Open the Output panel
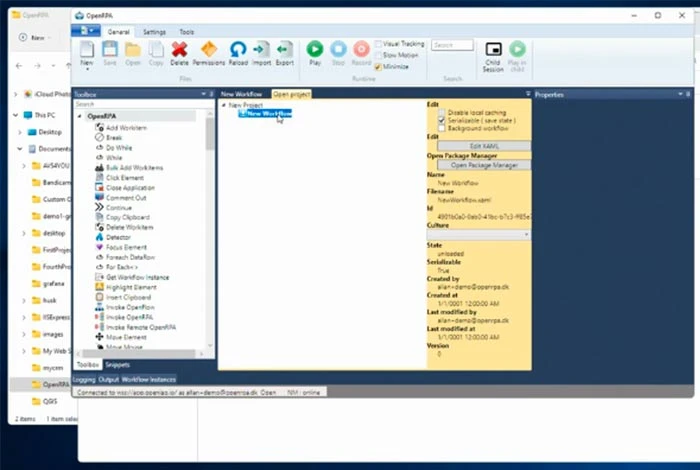700x470 pixels. [x=108, y=379]
